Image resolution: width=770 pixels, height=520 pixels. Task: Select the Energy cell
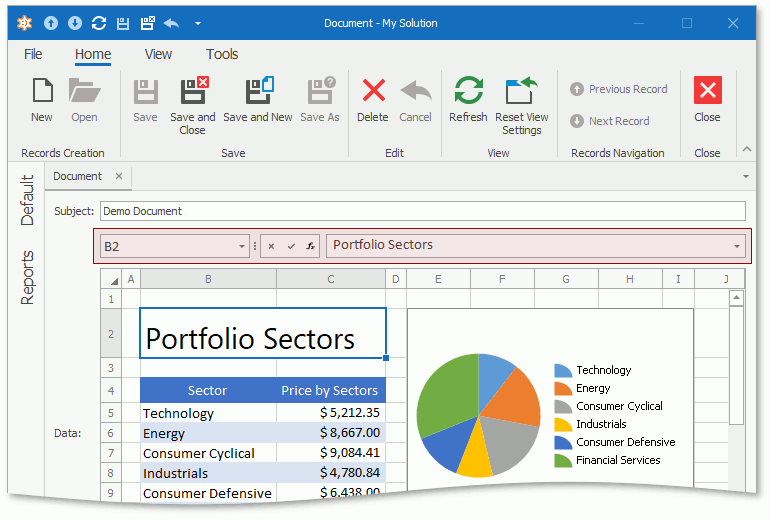tap(208, 433)
